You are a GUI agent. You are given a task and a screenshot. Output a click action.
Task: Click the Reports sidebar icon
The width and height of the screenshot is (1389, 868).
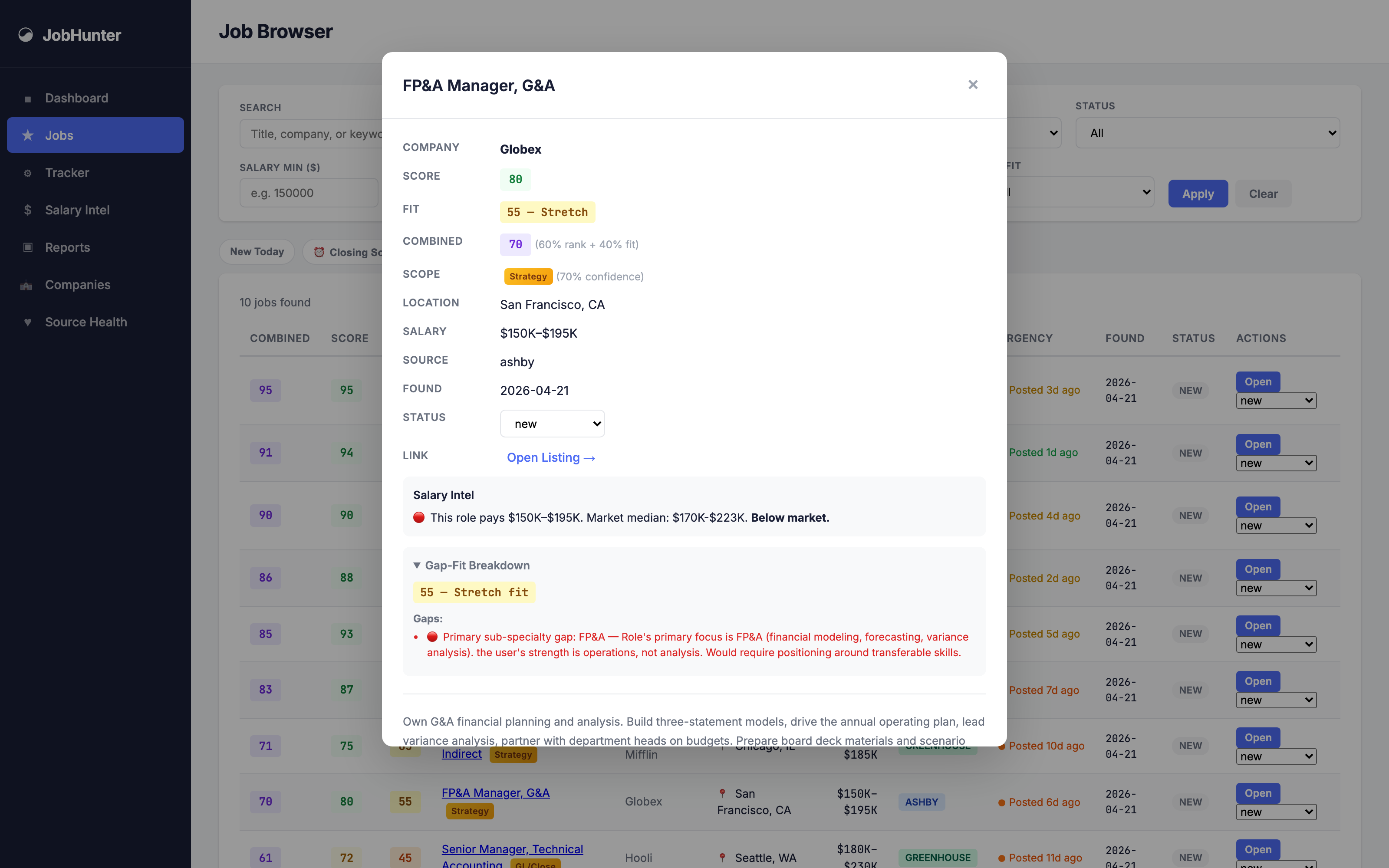click(x=27, y=247)
